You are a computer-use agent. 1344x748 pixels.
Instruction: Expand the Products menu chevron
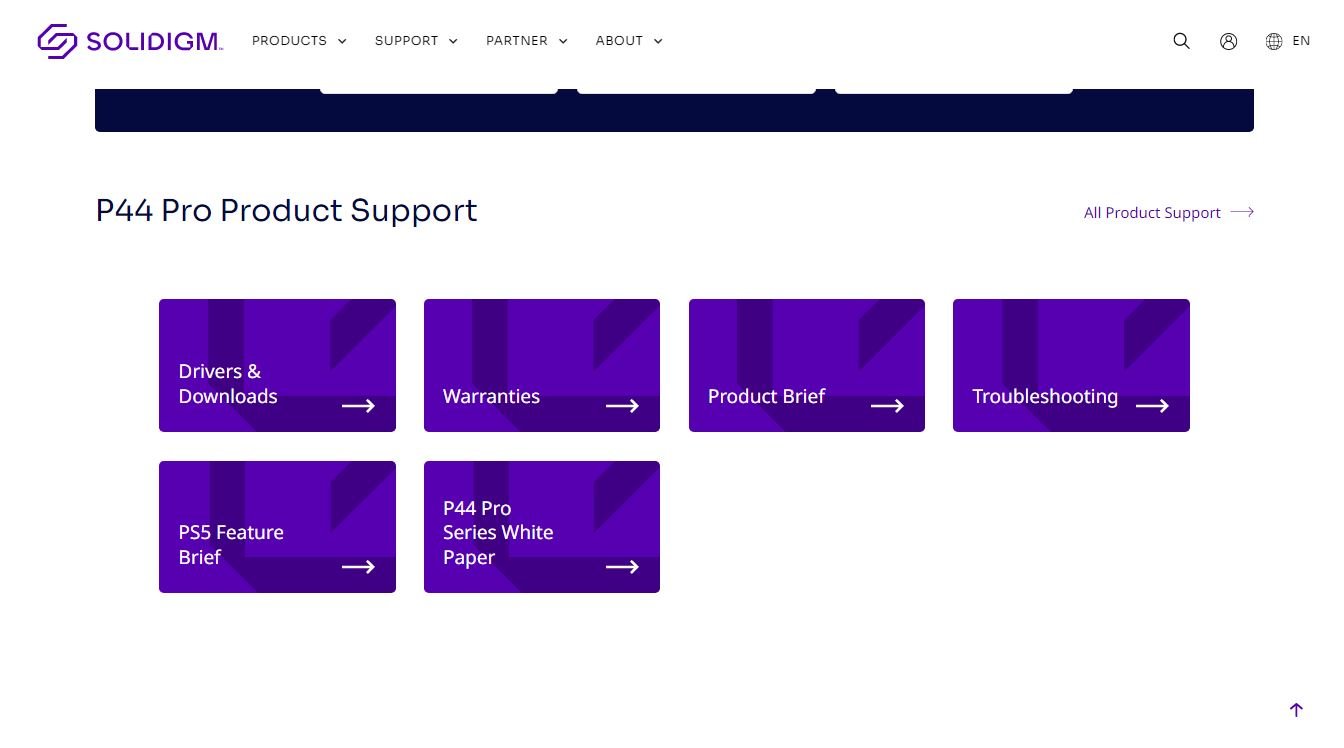[x=342, y=41]
